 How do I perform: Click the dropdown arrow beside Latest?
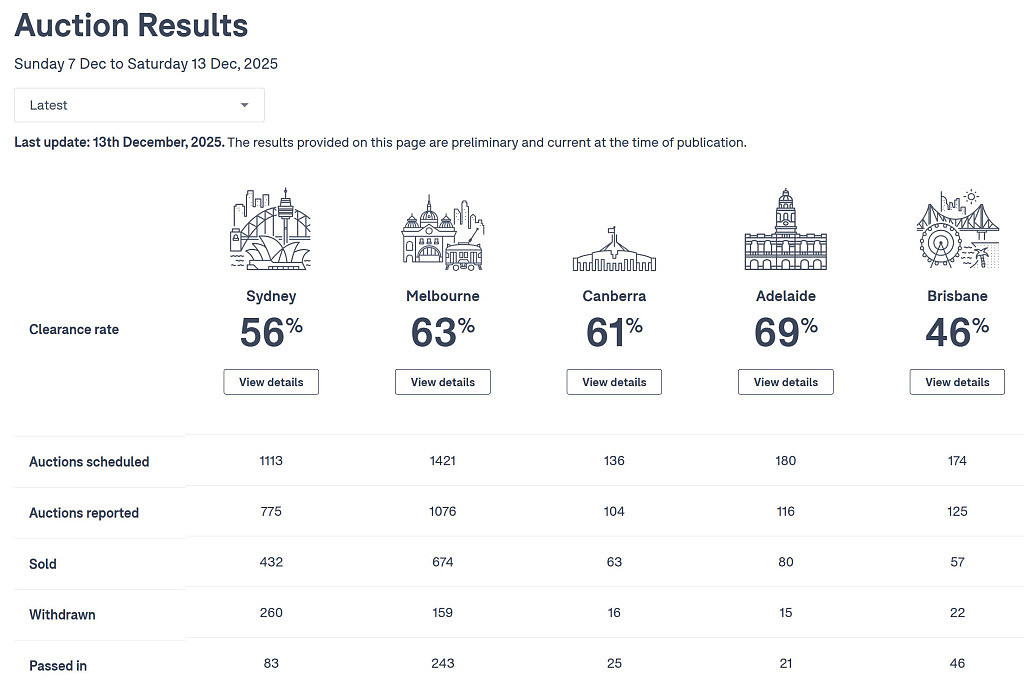click(245, 105)
